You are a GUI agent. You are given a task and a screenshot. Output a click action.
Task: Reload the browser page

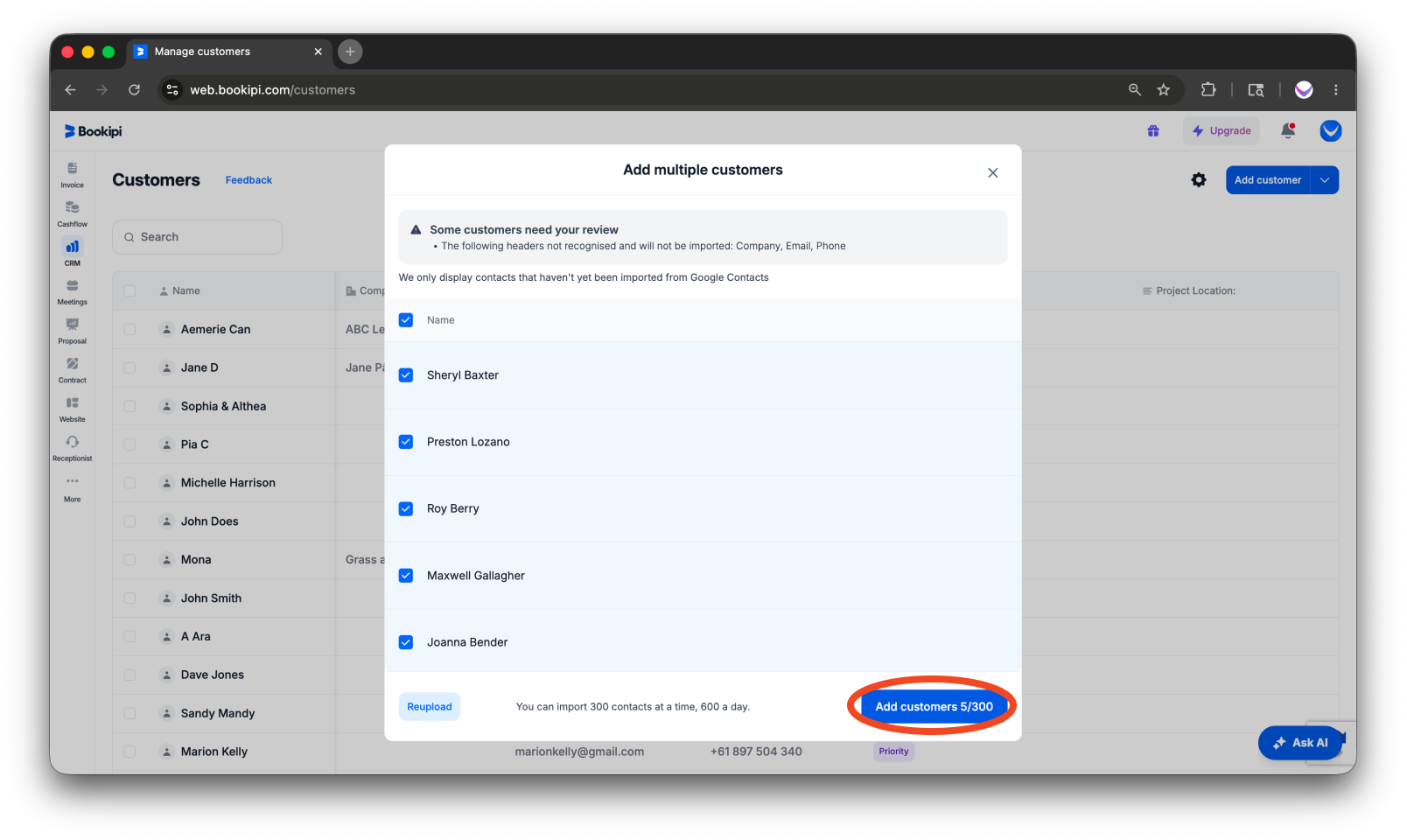pyautogui.click(x=134, y=89)
